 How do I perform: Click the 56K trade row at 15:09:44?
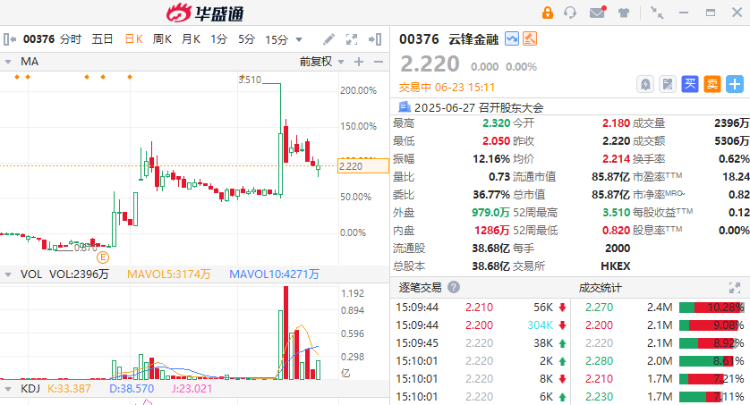(481, 307)
